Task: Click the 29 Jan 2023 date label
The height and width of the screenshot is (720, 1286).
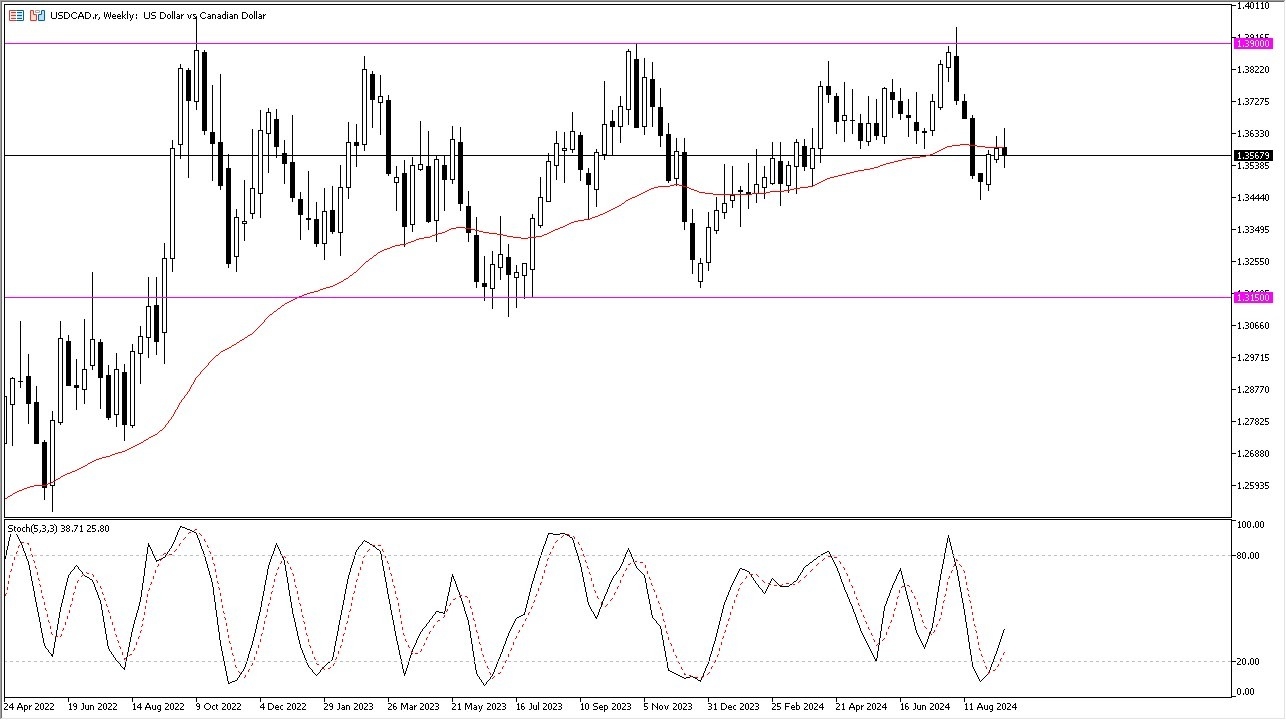Action: pos(349,706)
